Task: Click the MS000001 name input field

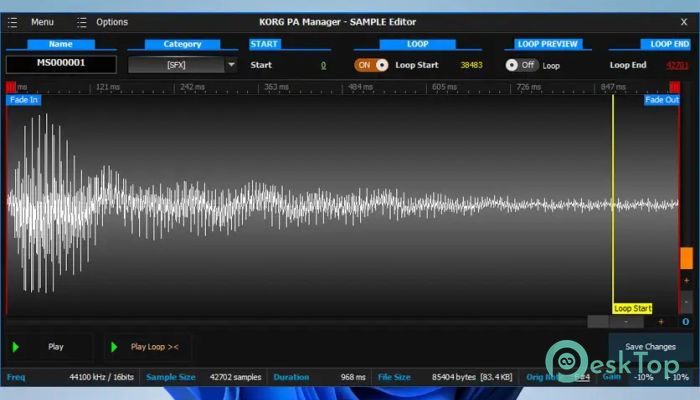Action: [61, 64]
